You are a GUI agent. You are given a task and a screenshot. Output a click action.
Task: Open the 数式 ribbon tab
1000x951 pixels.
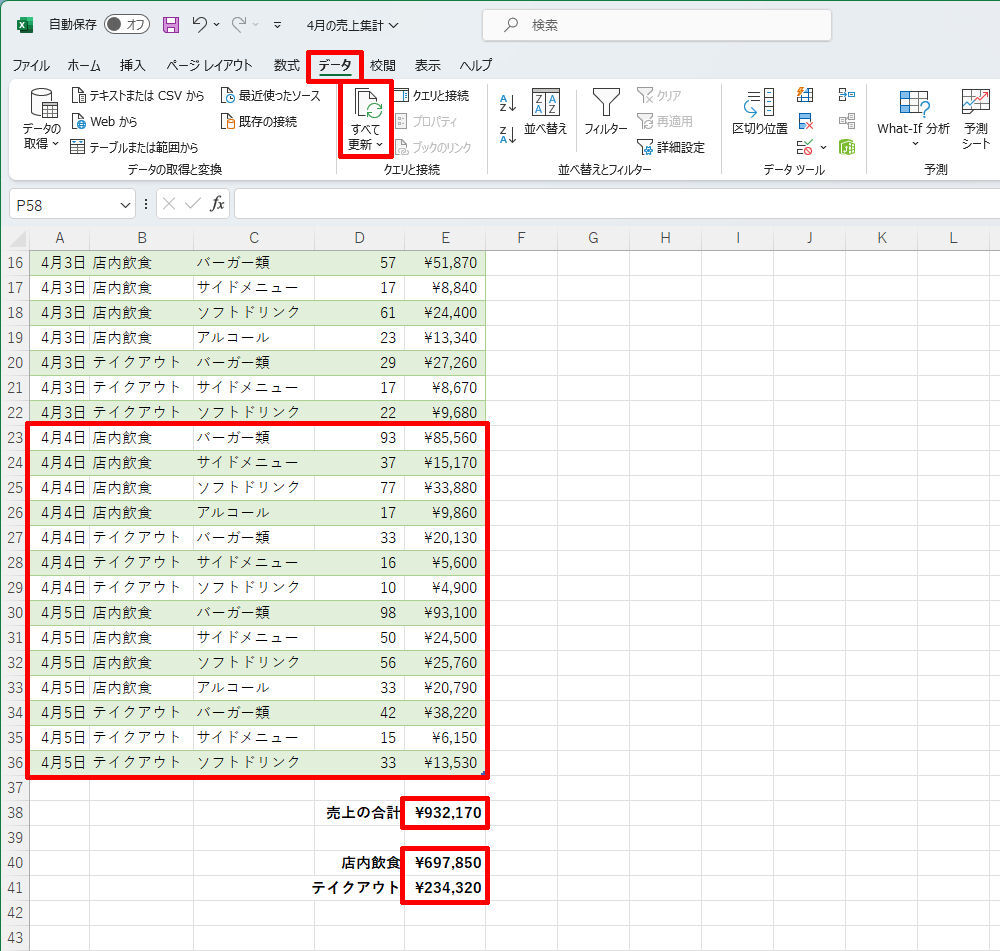286,65
